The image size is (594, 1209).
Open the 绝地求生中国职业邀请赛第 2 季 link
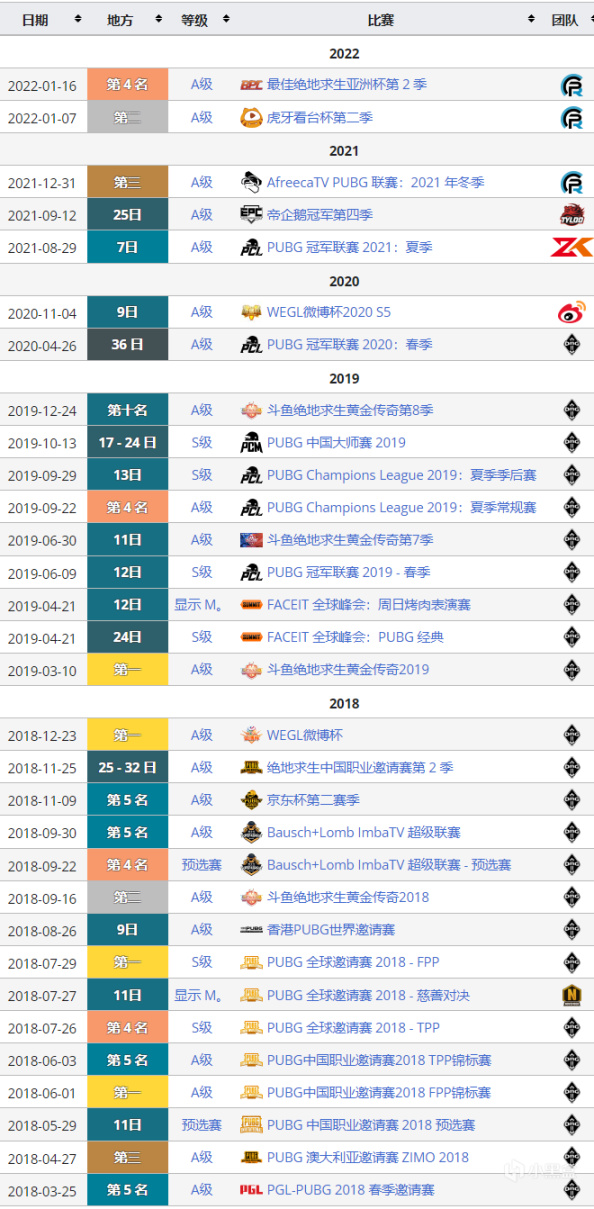pyautogui.click(x=360, y=767)
